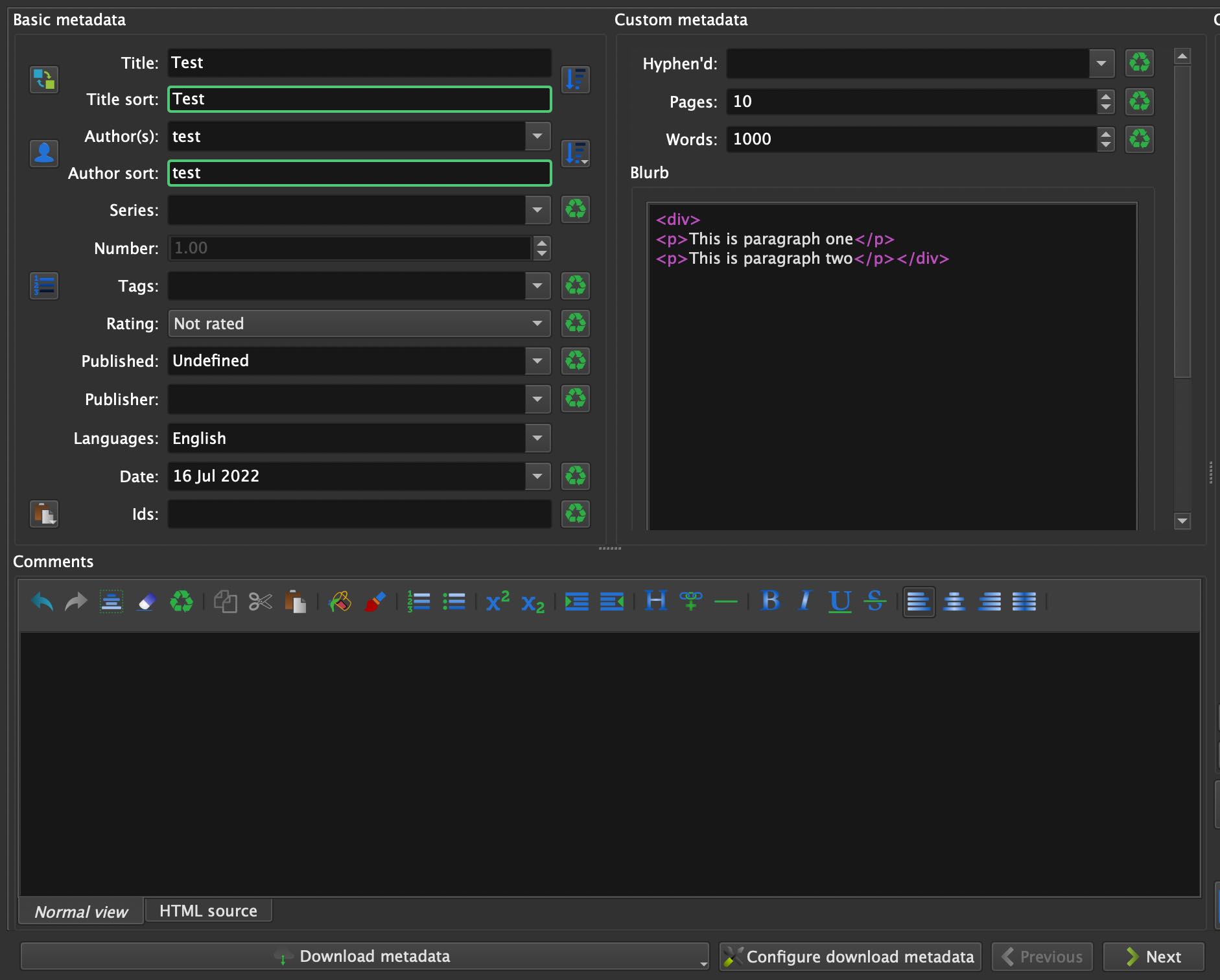Switch to the HTML source tab
Screen dimensions: 1220x980
tap(208, 911)
